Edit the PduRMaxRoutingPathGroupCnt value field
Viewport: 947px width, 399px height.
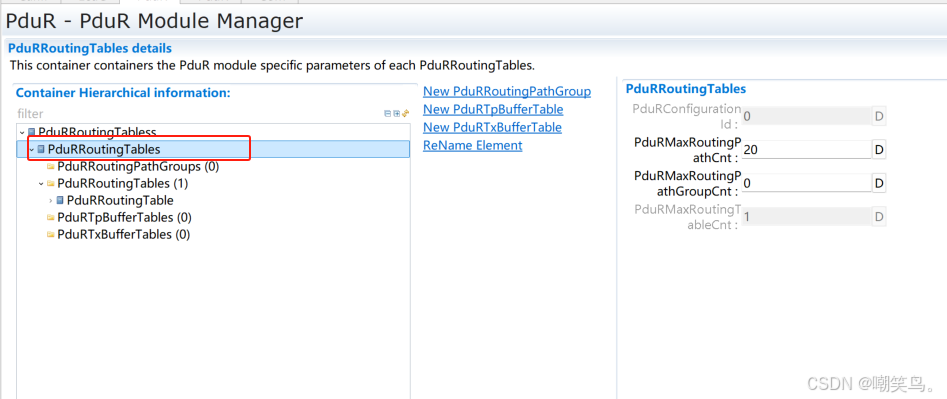(806, 183)
